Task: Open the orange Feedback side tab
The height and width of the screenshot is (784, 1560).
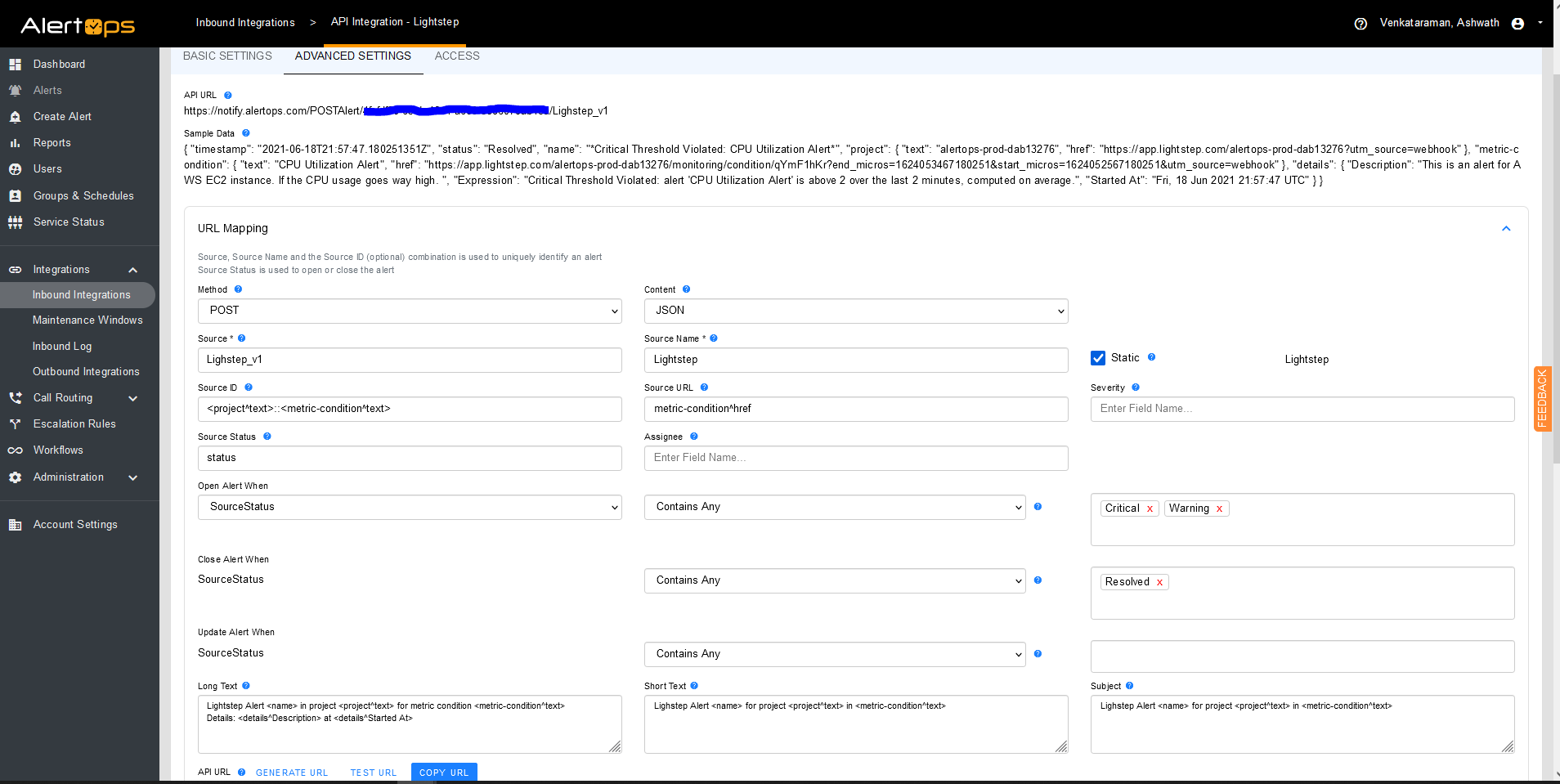Action: pyautogui.click(x=1542, y=399)
